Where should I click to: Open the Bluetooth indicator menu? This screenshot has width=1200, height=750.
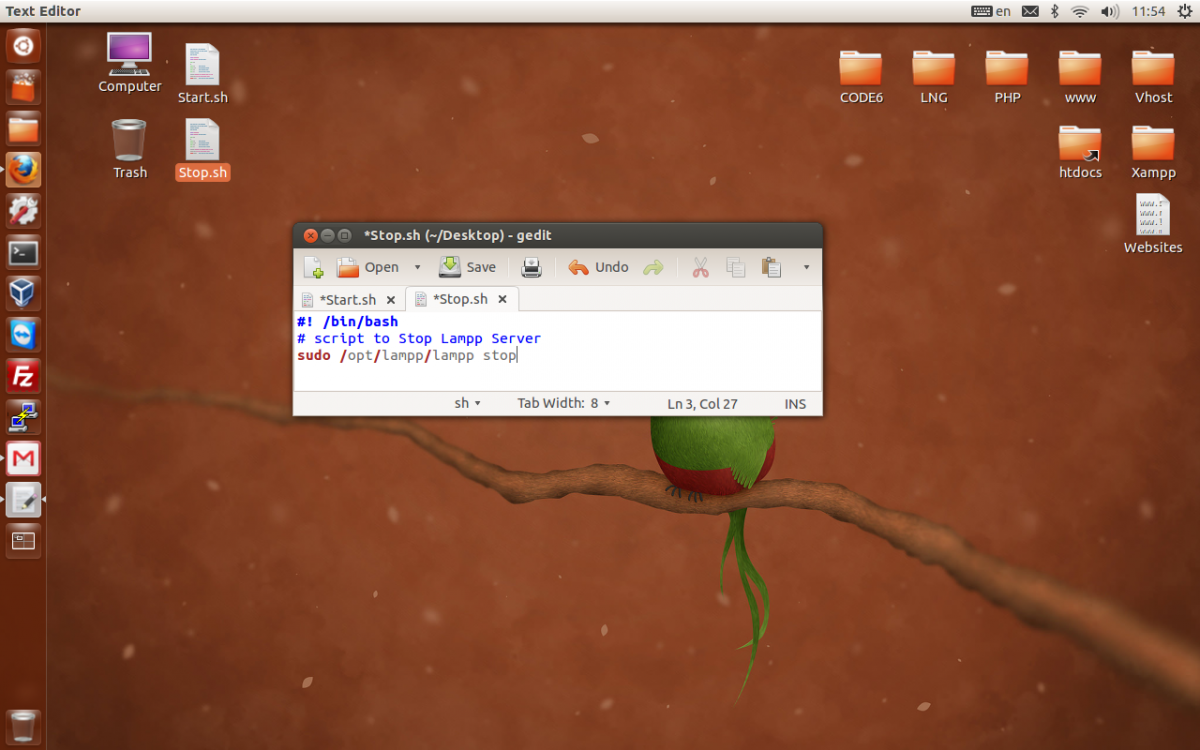pyautogui.click(x=1055, y=11)
